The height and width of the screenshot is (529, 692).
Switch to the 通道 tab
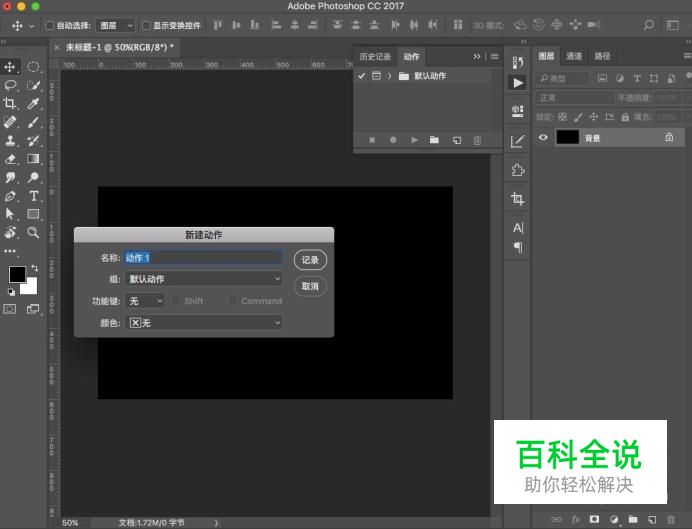click(x=574, y=57)
